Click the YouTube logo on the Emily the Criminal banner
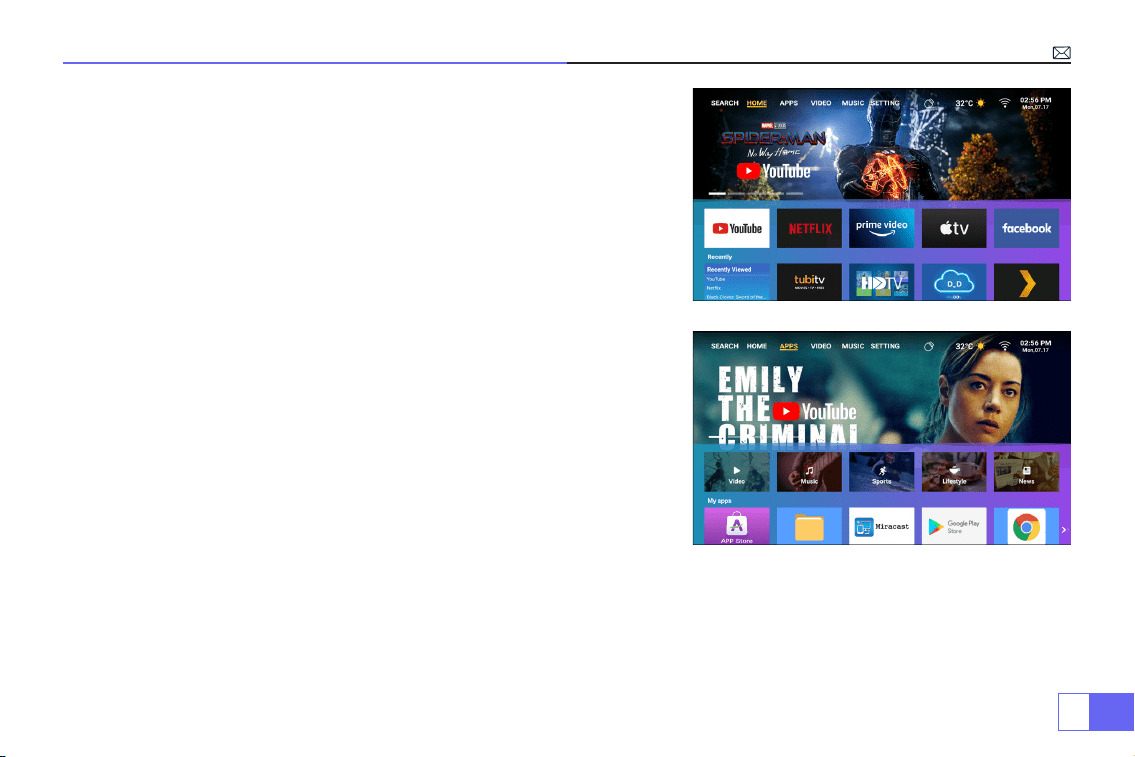Viewport: 1135px width, 757px height. tap(814, 412)
